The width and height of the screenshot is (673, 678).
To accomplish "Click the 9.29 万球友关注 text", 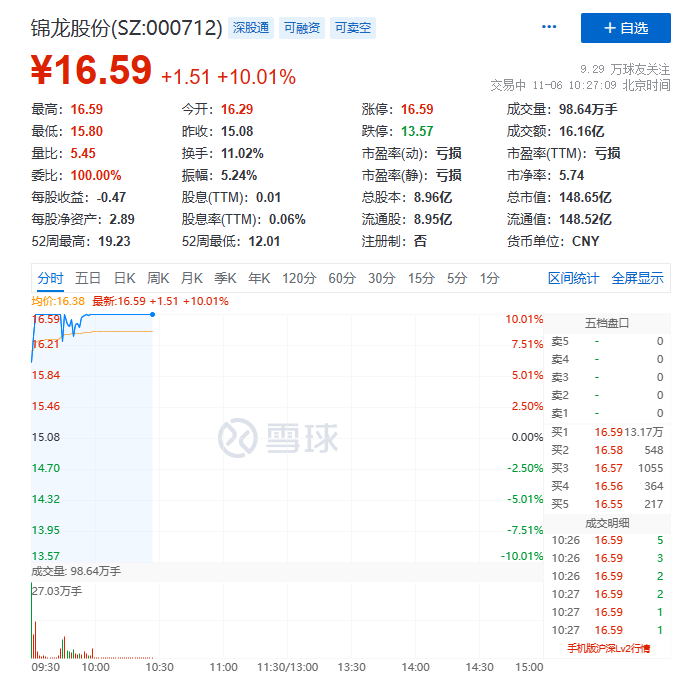I will [625, 69].
